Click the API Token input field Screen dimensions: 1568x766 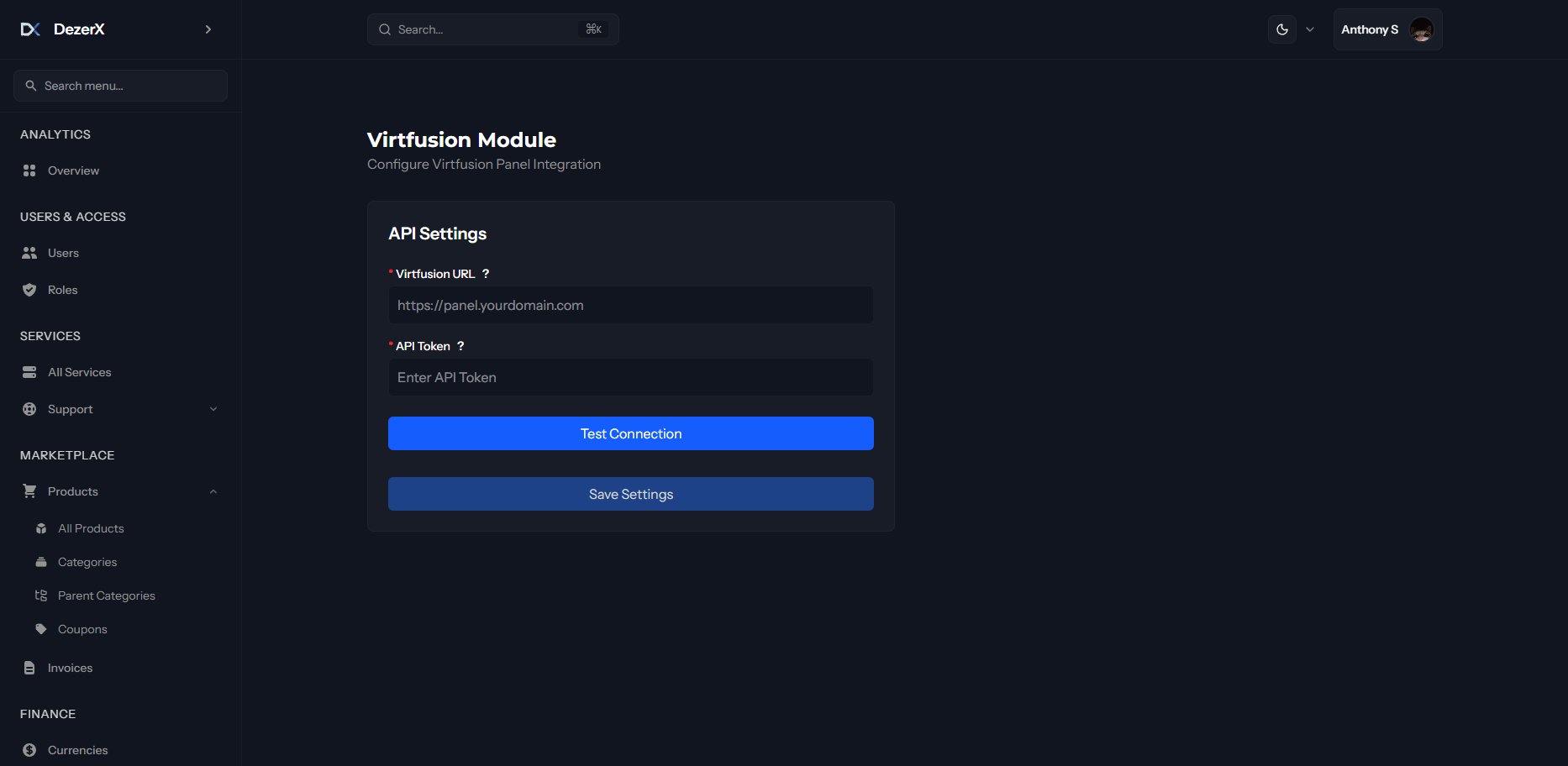click(630, 377)
